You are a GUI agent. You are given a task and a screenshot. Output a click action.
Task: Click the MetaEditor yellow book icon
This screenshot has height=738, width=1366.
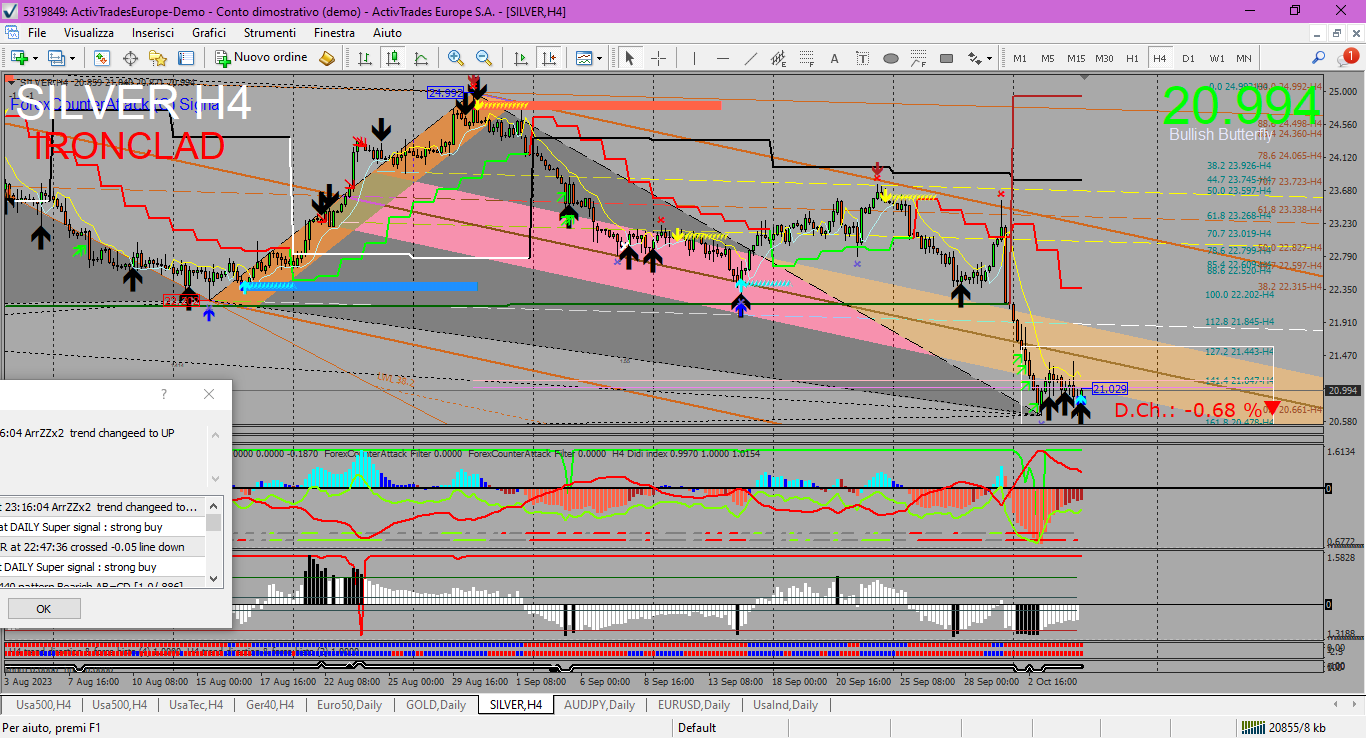click(327, 58)
